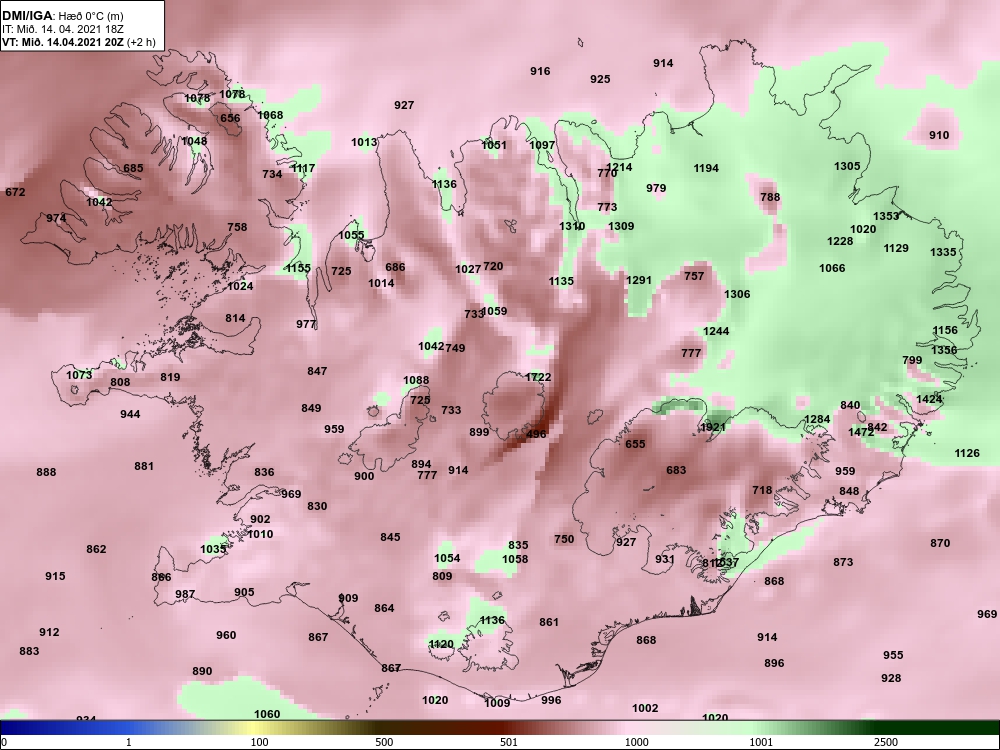1000x750 pixels.
Task: Select the highest map value 1921
Action: (713, 427)
